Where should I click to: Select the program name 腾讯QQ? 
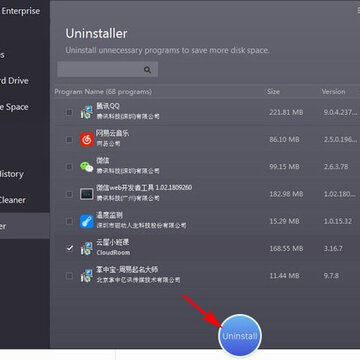[x=108, y=106]
